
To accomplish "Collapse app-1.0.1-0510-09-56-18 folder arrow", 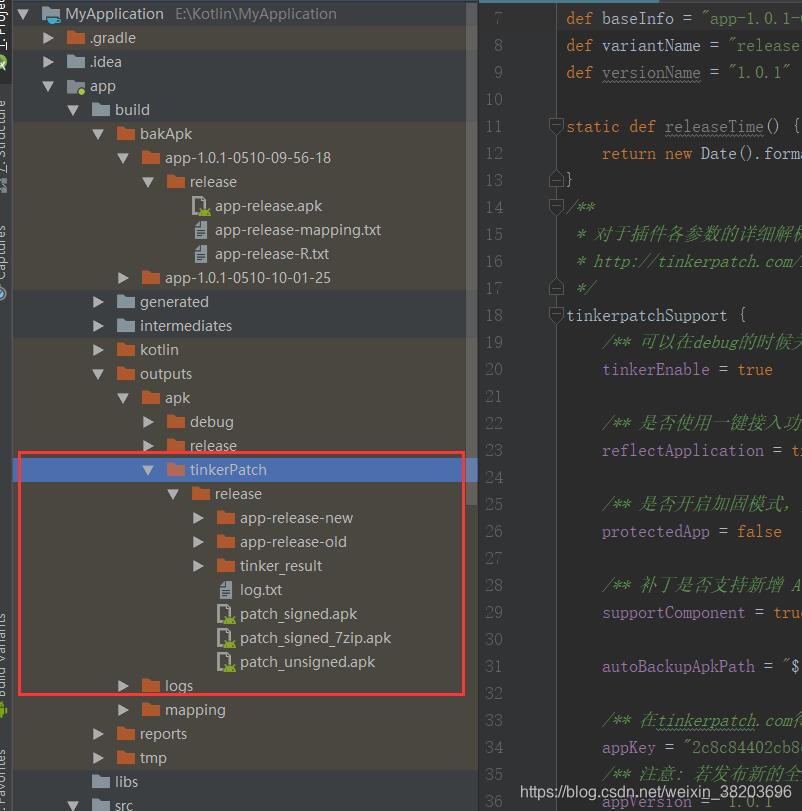I will 123,158.
